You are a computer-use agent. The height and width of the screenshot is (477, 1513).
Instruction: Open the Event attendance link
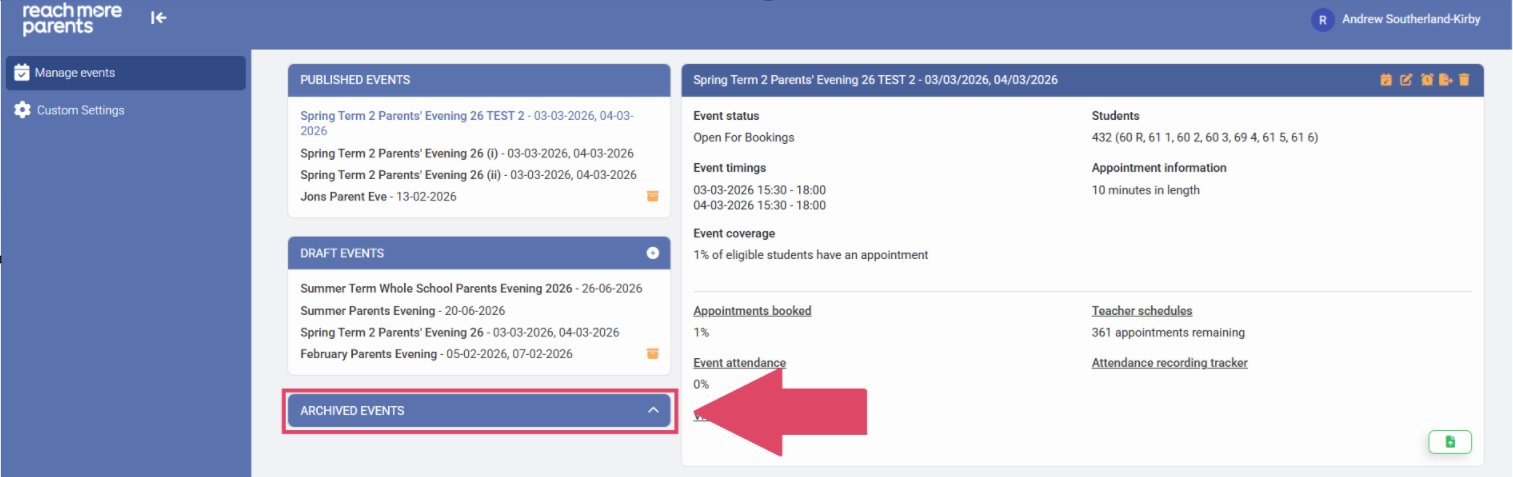(739, 363)
